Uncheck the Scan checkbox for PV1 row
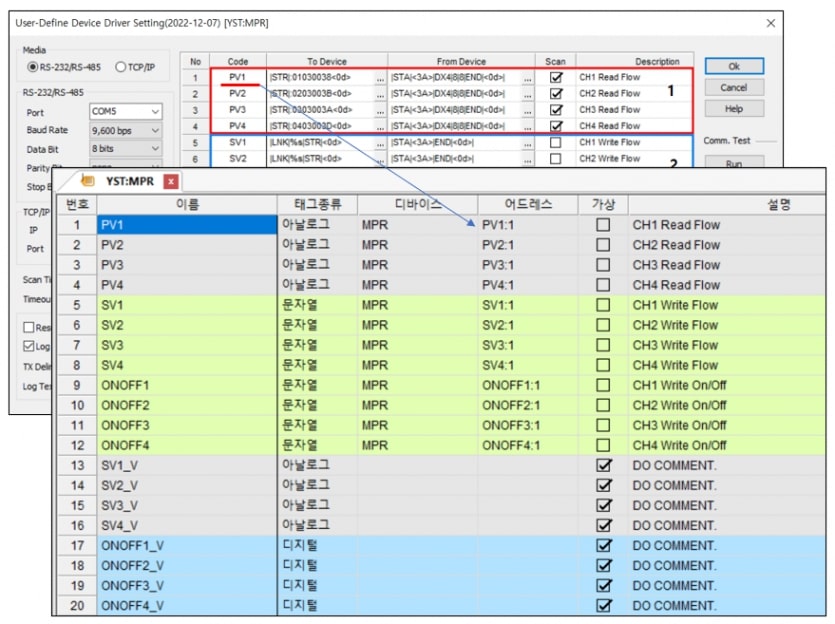Viewport: 835px width, 624px height. click(555, 78)
